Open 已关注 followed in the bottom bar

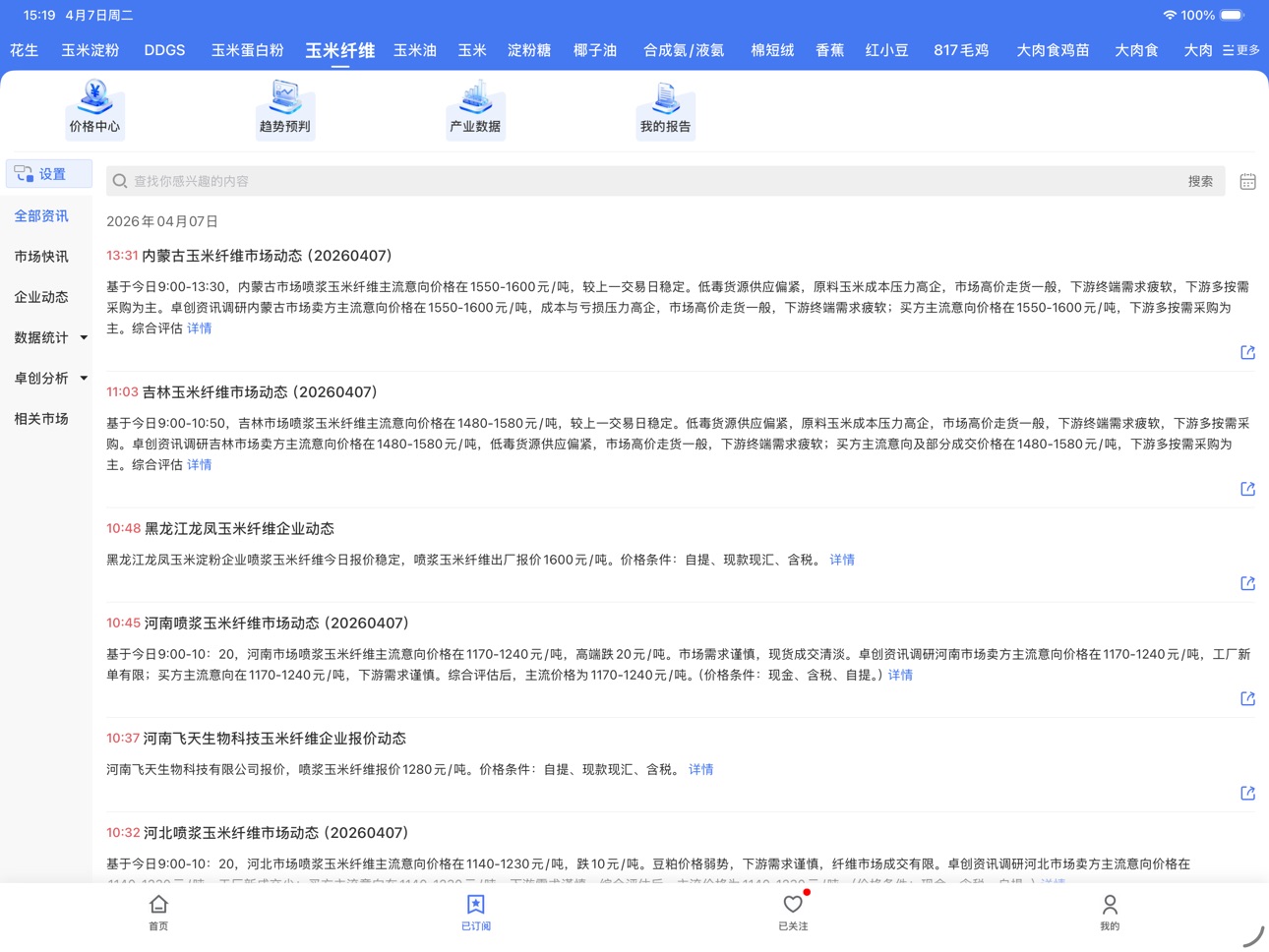(793, 912)
